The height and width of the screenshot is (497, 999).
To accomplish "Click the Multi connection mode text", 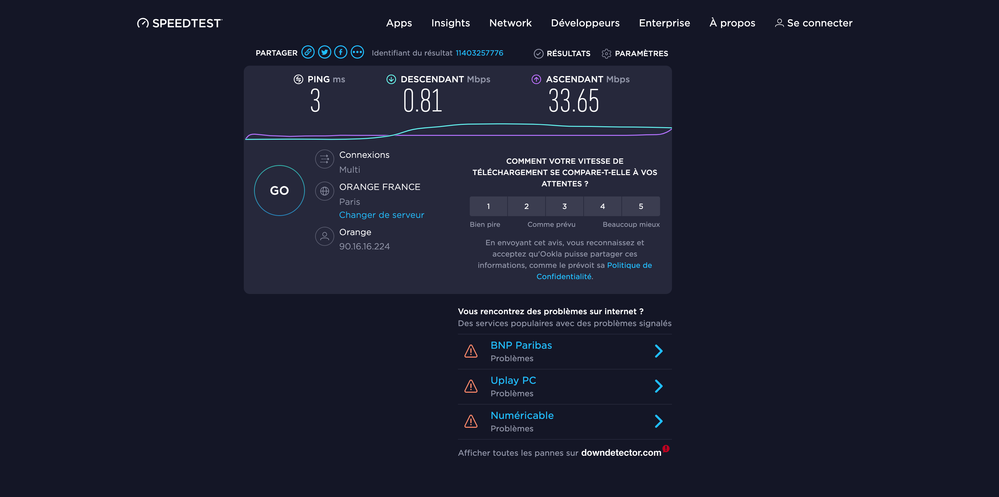I will coord(350,169).
